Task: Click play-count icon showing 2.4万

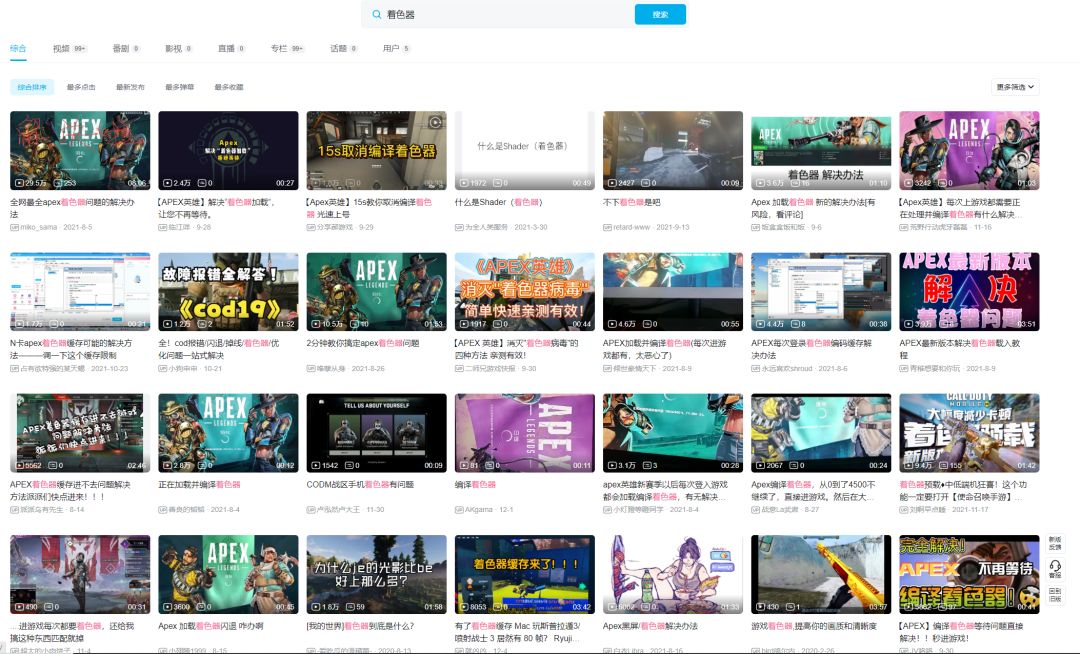Action: tap(167, 183)
